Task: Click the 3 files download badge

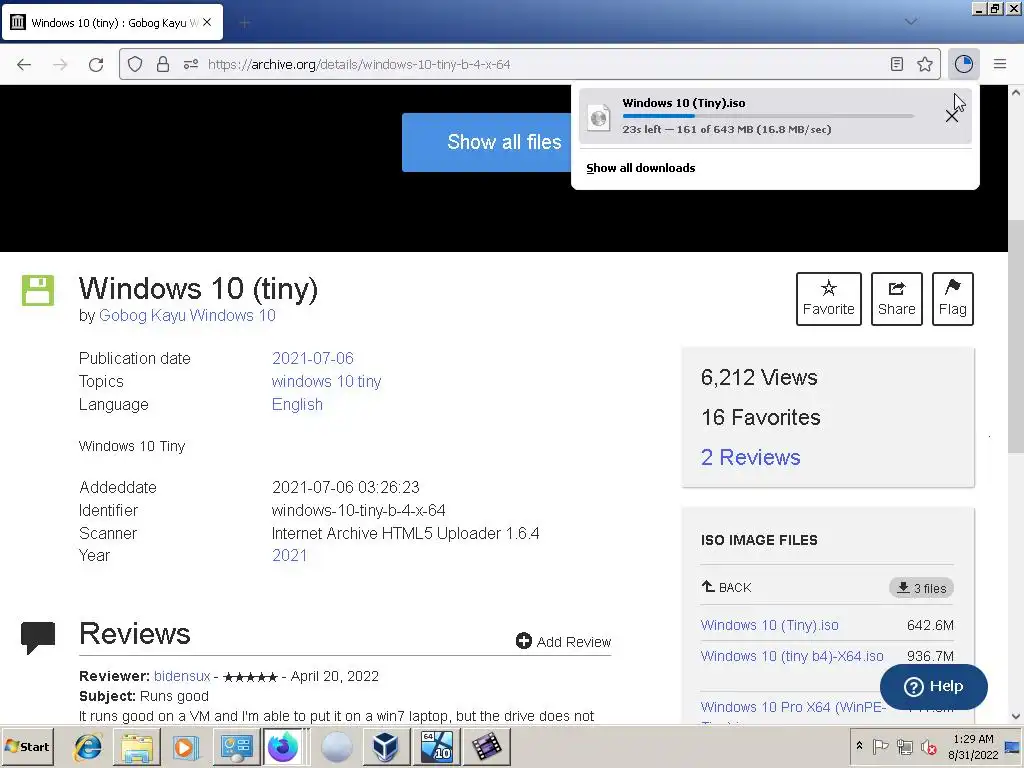Action: point(921,588)
